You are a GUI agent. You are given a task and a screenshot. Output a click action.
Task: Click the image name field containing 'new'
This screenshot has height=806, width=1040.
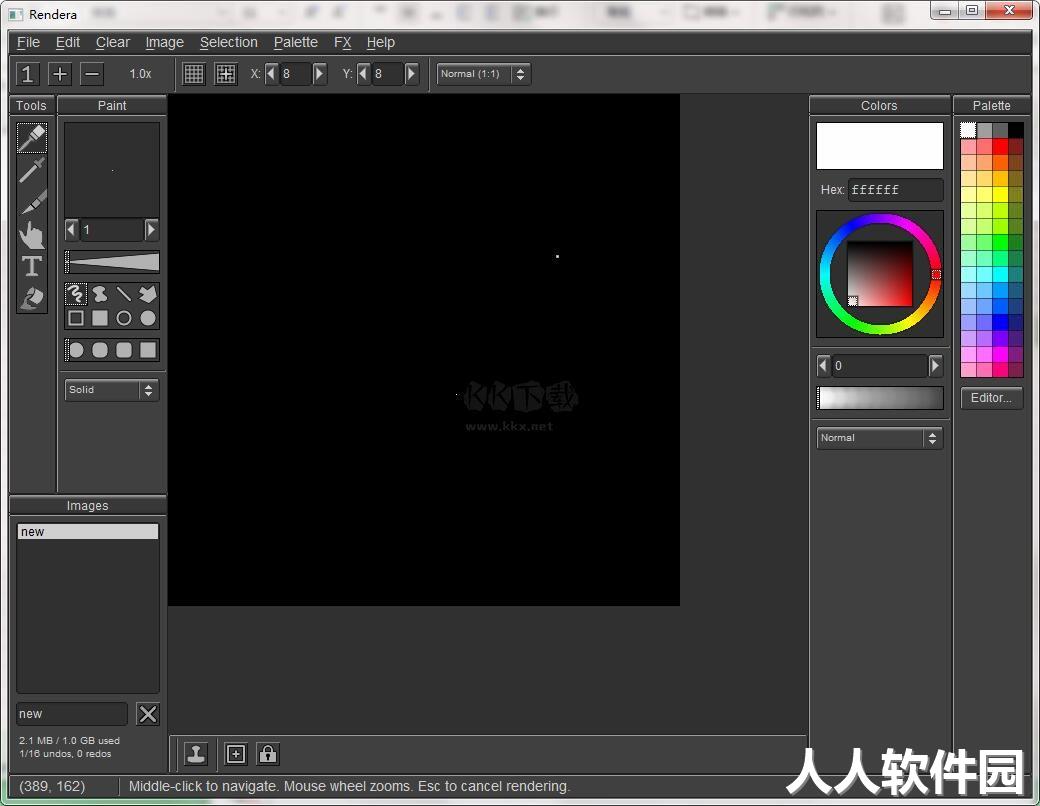72,714
